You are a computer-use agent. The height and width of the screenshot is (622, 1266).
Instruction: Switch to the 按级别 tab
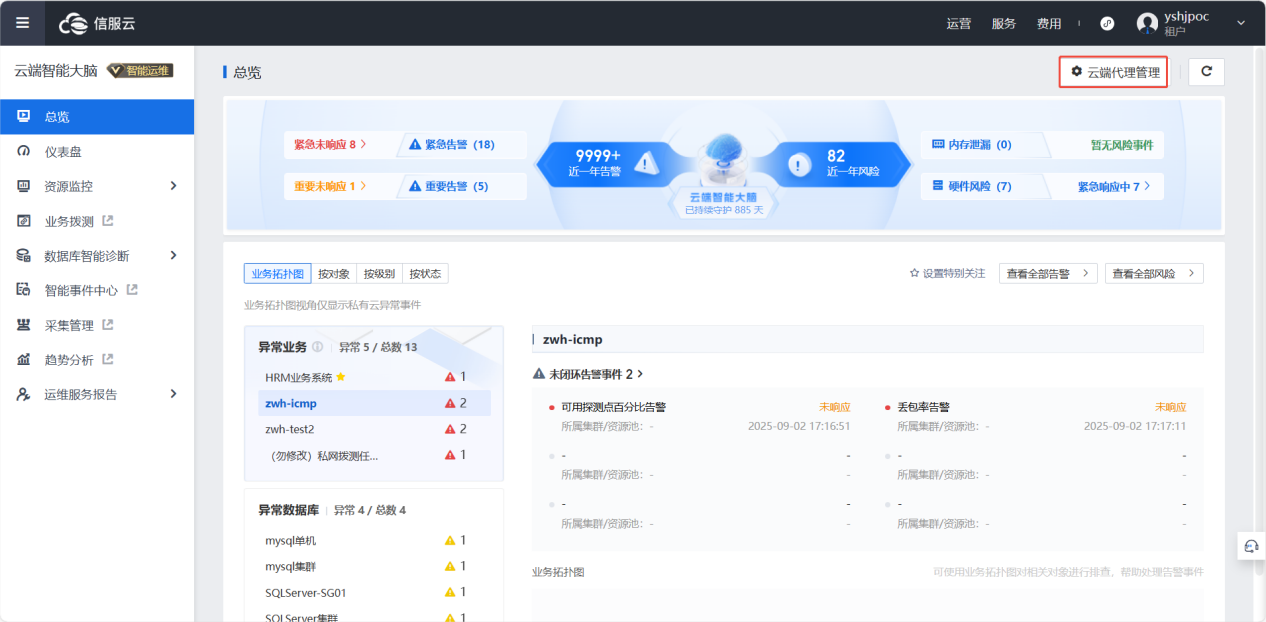click(379, 273)
